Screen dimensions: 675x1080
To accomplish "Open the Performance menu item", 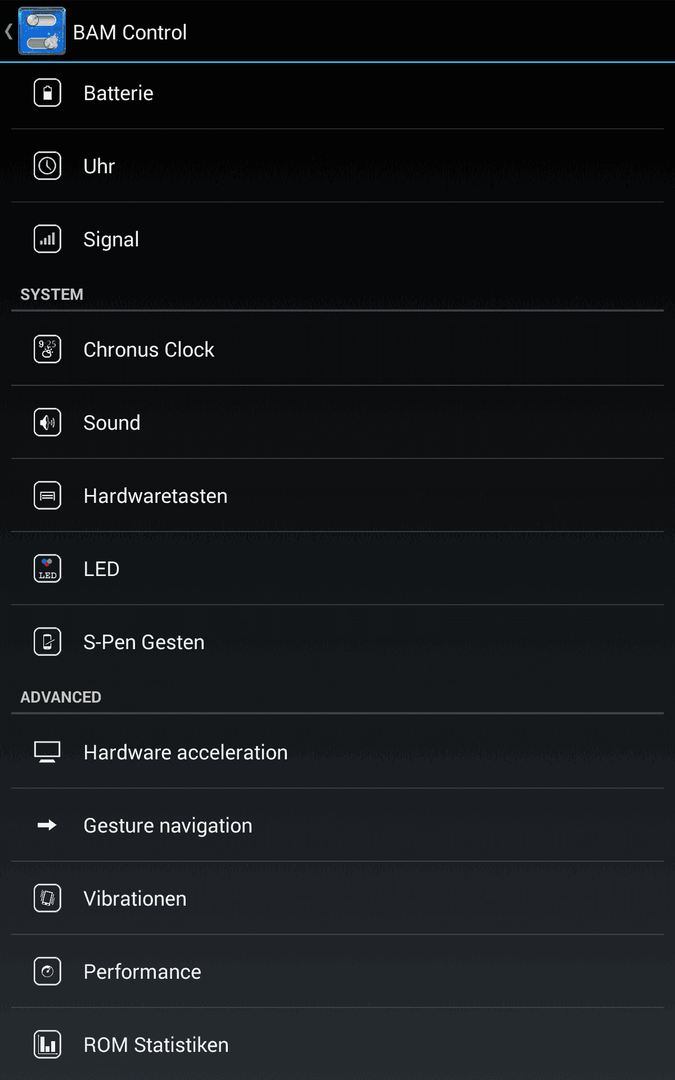I will click(338, 971).
